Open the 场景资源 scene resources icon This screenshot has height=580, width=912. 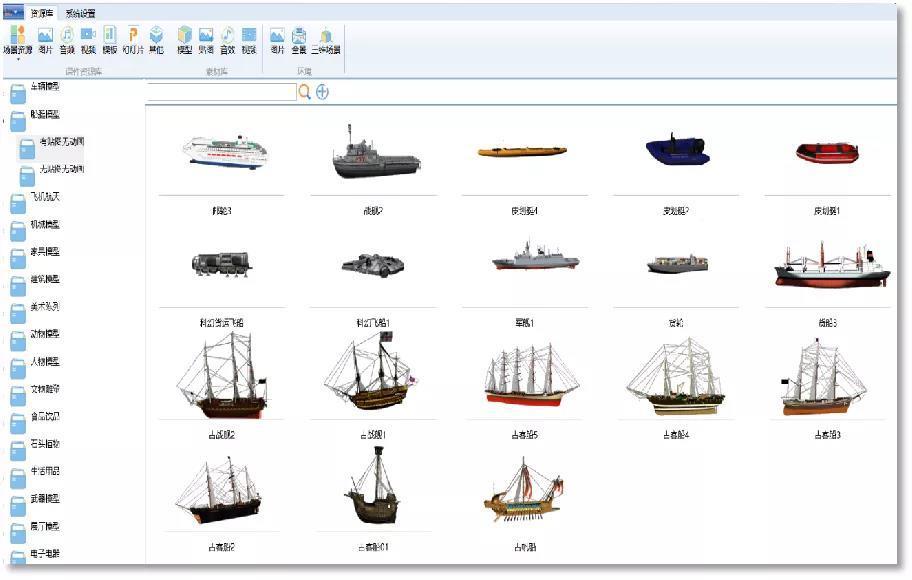click(18, 36)
